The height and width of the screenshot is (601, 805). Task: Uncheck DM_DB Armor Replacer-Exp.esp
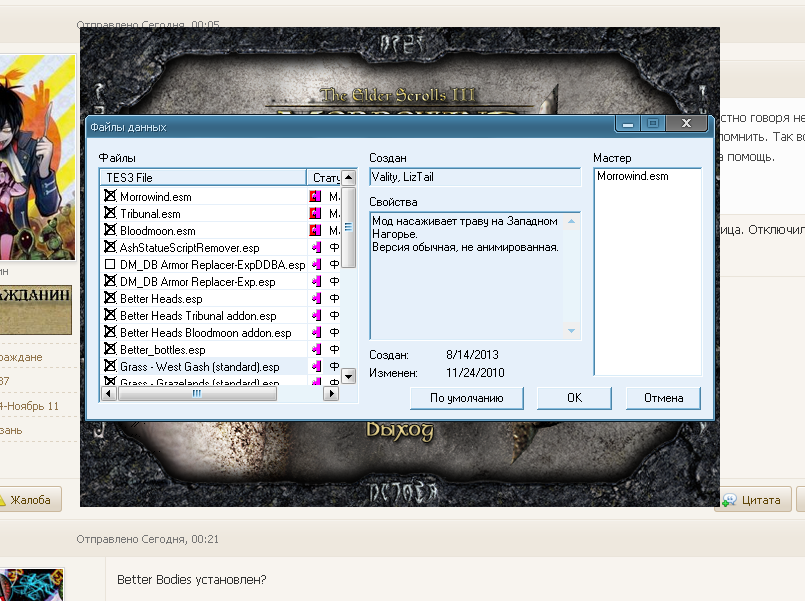[x=110, y=281]
